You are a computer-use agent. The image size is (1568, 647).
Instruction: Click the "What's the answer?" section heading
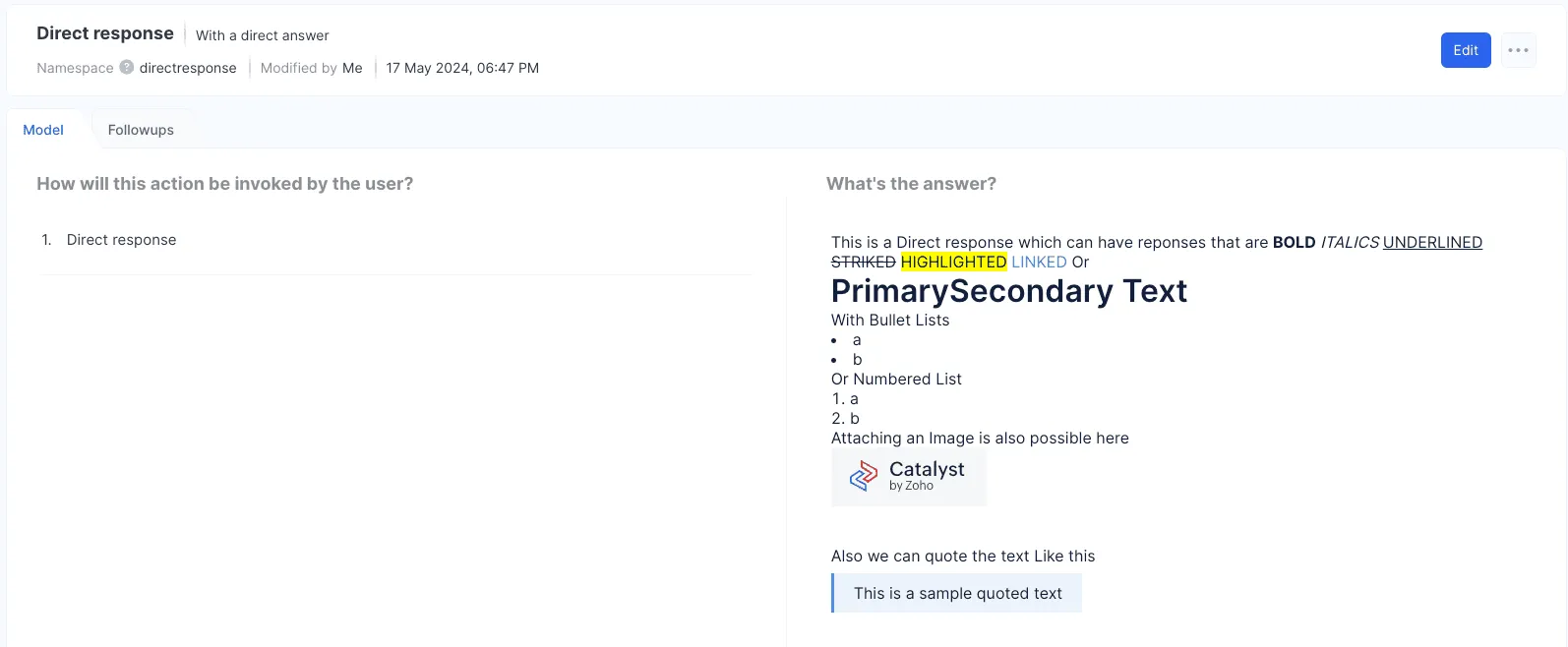[x=911, y=184]
